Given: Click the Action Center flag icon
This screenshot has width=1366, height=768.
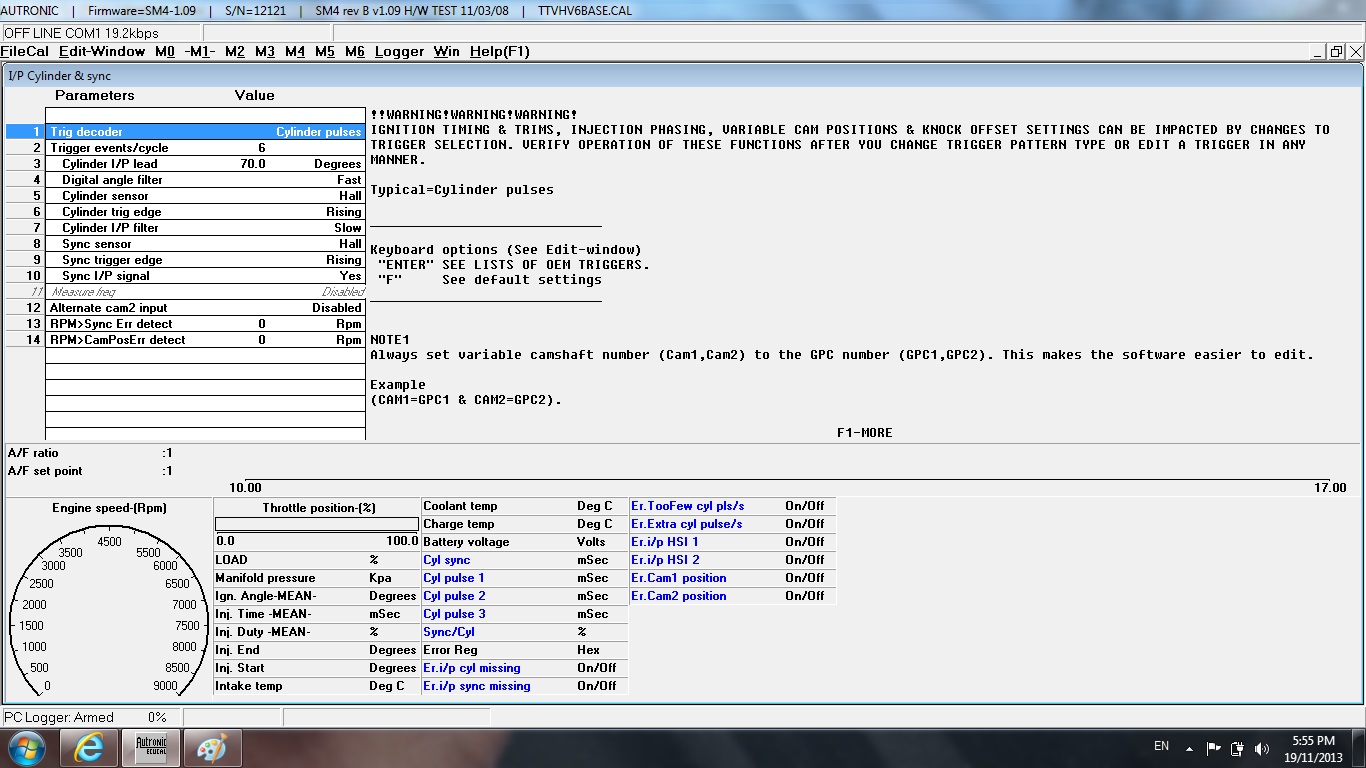Looking at the screenshot, I should pos(1213,748).
